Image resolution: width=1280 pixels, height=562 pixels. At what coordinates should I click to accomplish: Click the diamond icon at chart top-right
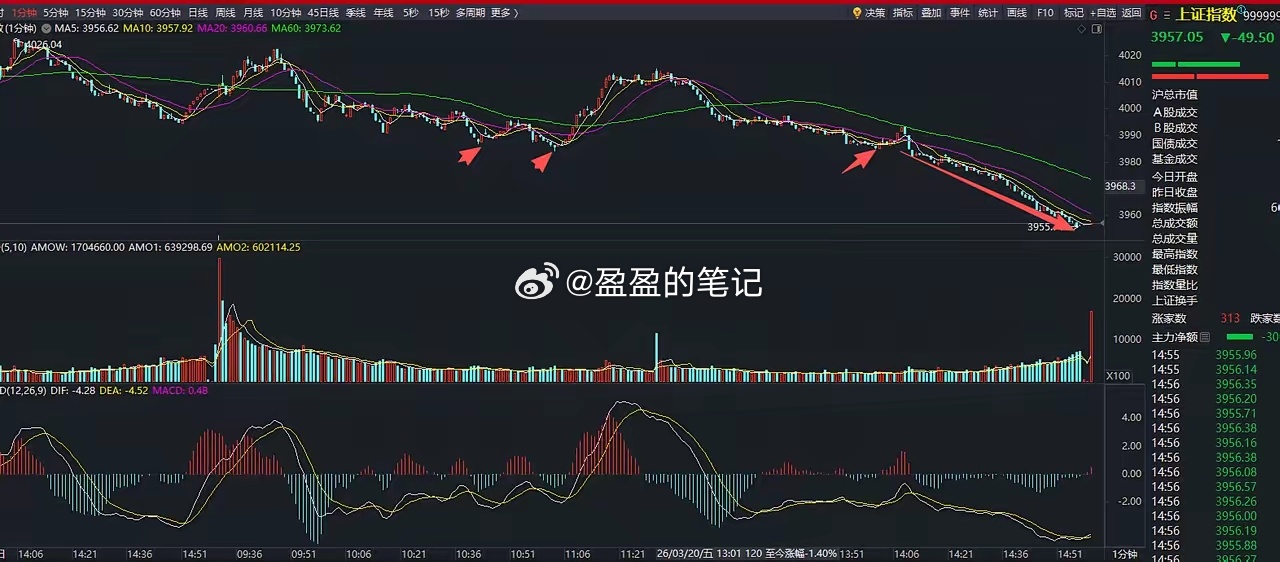point(1081,30)
